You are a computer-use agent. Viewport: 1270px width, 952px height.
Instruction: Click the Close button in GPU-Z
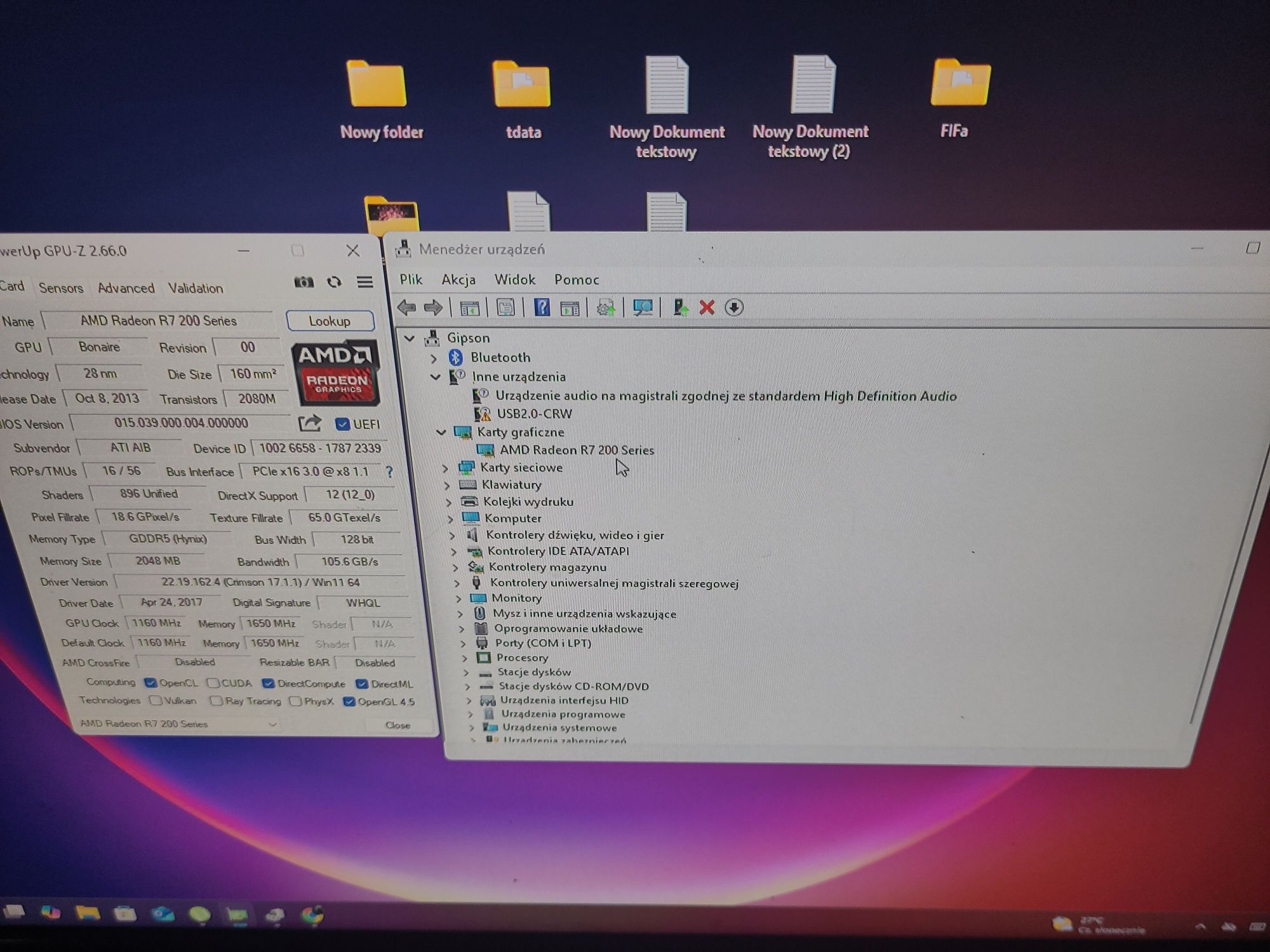point(398,725)
